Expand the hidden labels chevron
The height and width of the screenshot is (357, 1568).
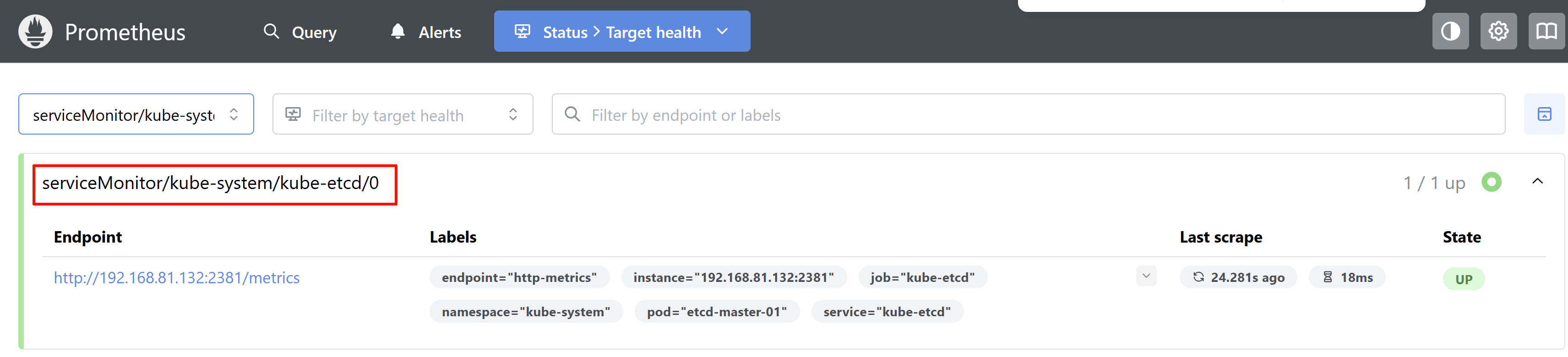coord(1146,276)
